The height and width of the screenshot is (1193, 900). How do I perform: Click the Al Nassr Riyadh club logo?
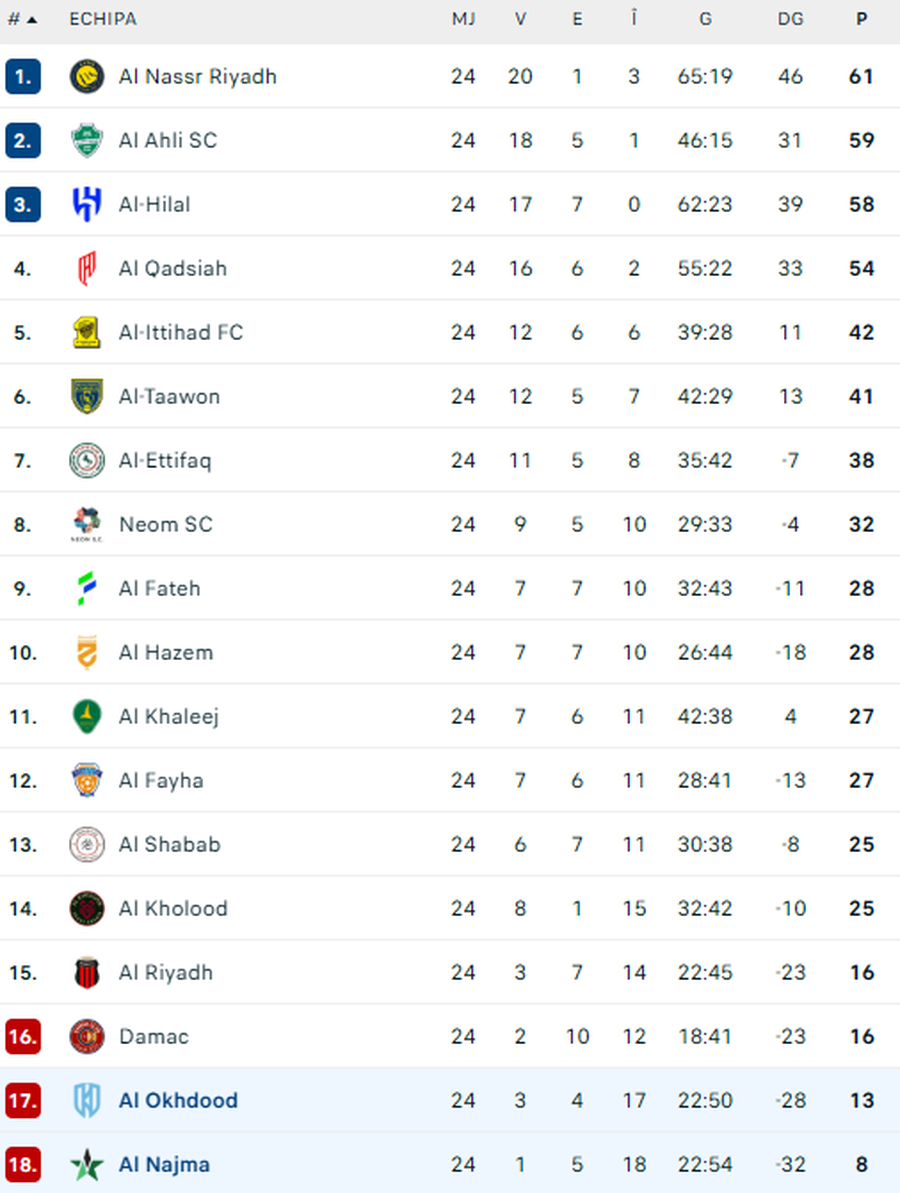click(x=87, y=77)
